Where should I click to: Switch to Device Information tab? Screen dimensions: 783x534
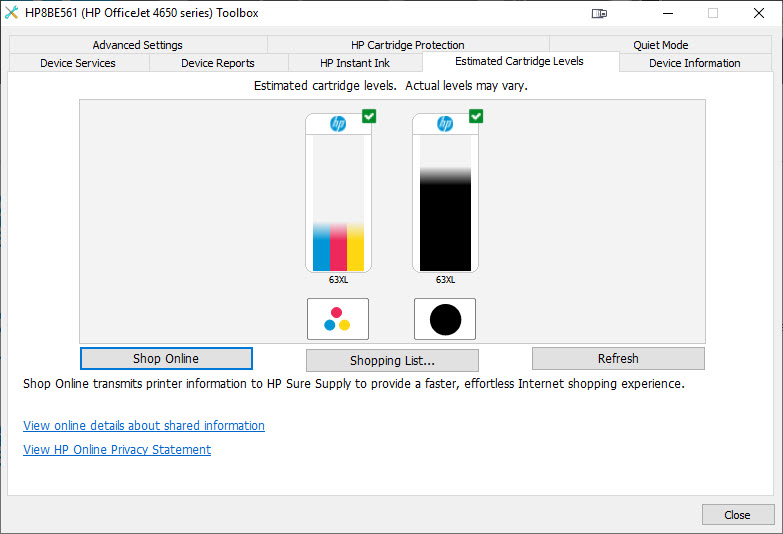pyautogui.click(x=695, y=63)
